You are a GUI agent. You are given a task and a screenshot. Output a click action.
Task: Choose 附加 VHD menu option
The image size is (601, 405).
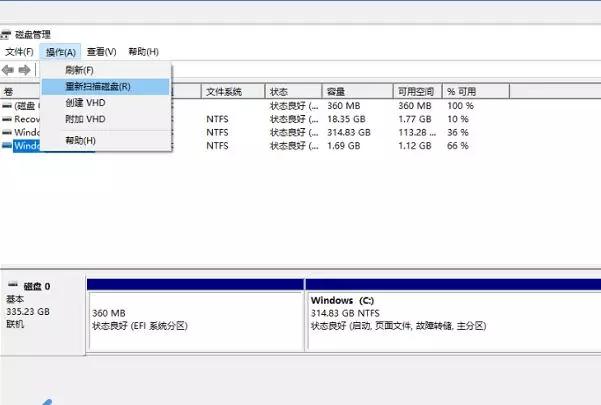[x=85, y=119]
